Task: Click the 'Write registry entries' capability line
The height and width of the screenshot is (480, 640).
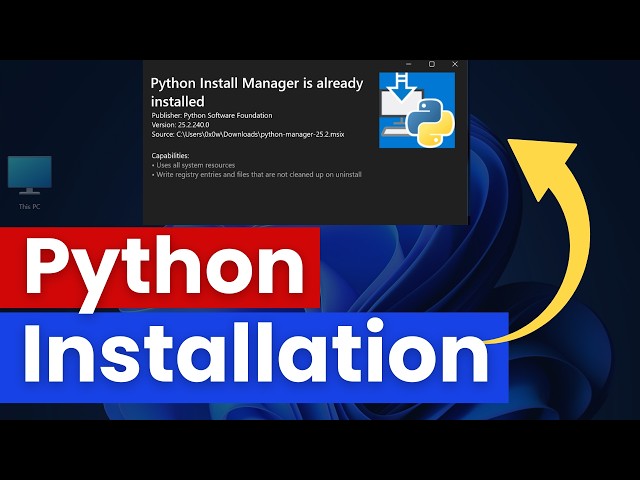Action: [x=256, y=175]
